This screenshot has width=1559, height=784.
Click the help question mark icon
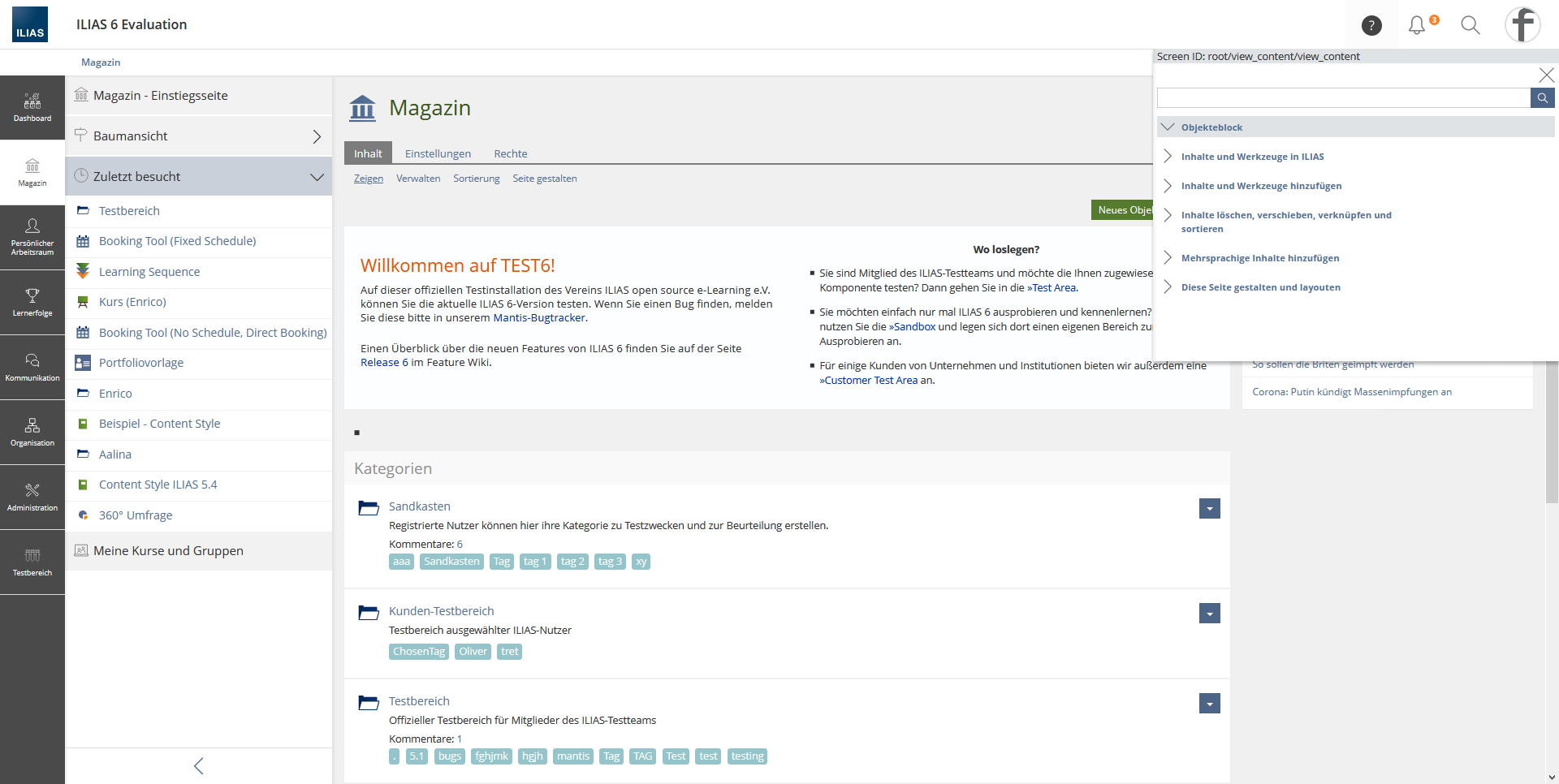click(1371, 26)
